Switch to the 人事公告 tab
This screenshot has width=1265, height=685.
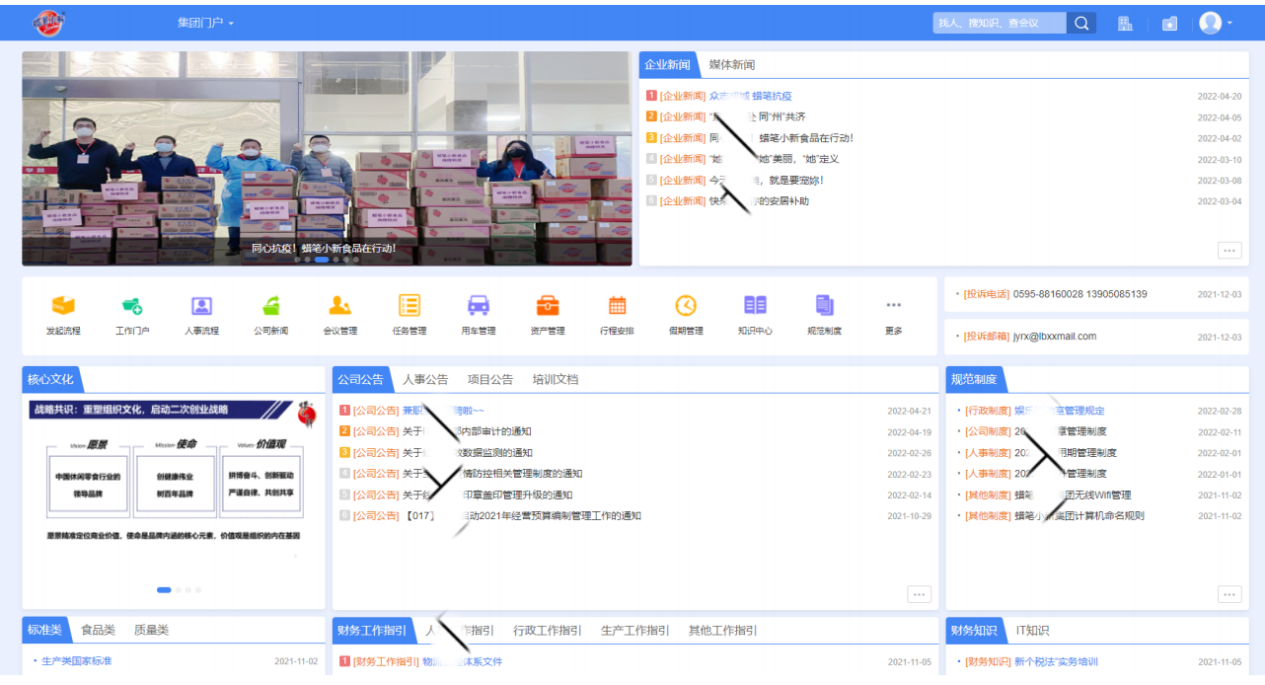[425, 380]
